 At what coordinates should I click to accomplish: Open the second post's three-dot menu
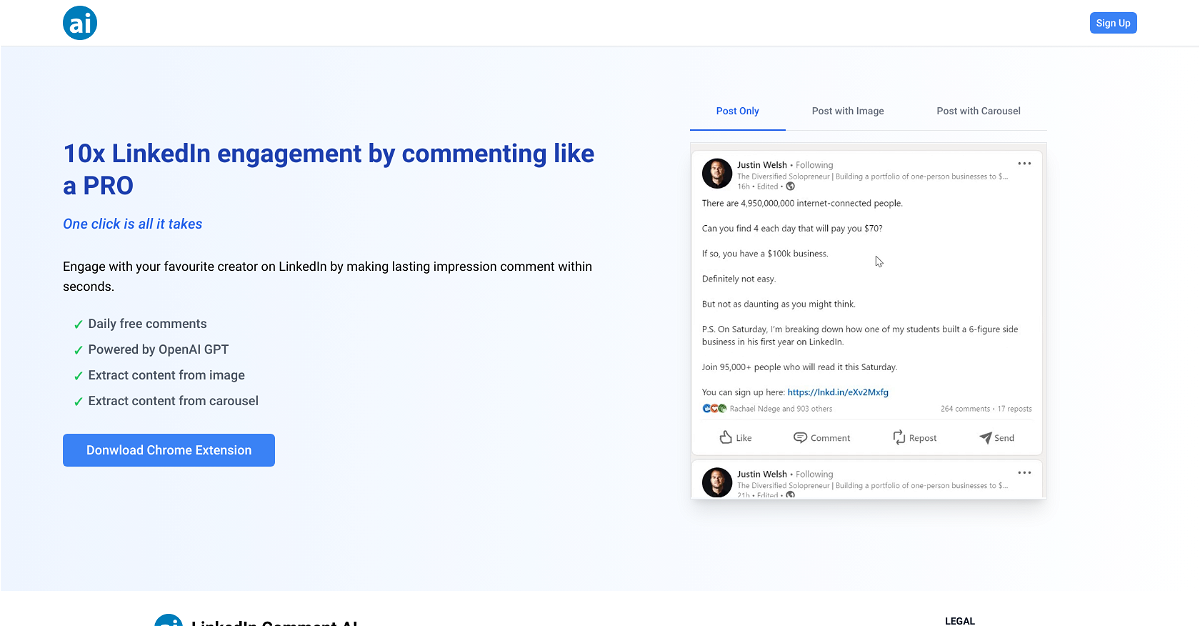click(1024, 473)
